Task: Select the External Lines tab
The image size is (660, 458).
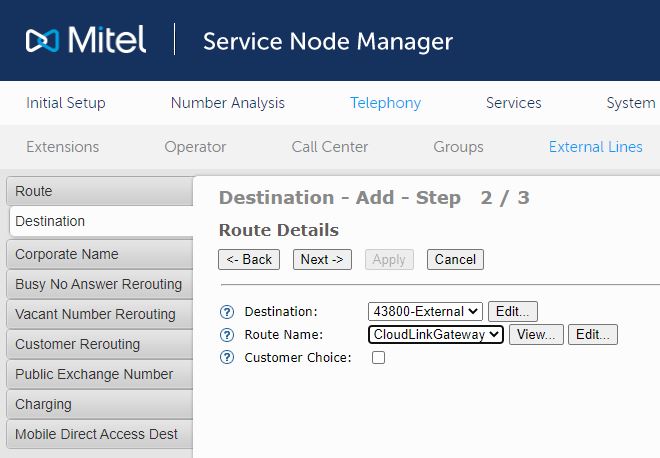Action: 595,147
